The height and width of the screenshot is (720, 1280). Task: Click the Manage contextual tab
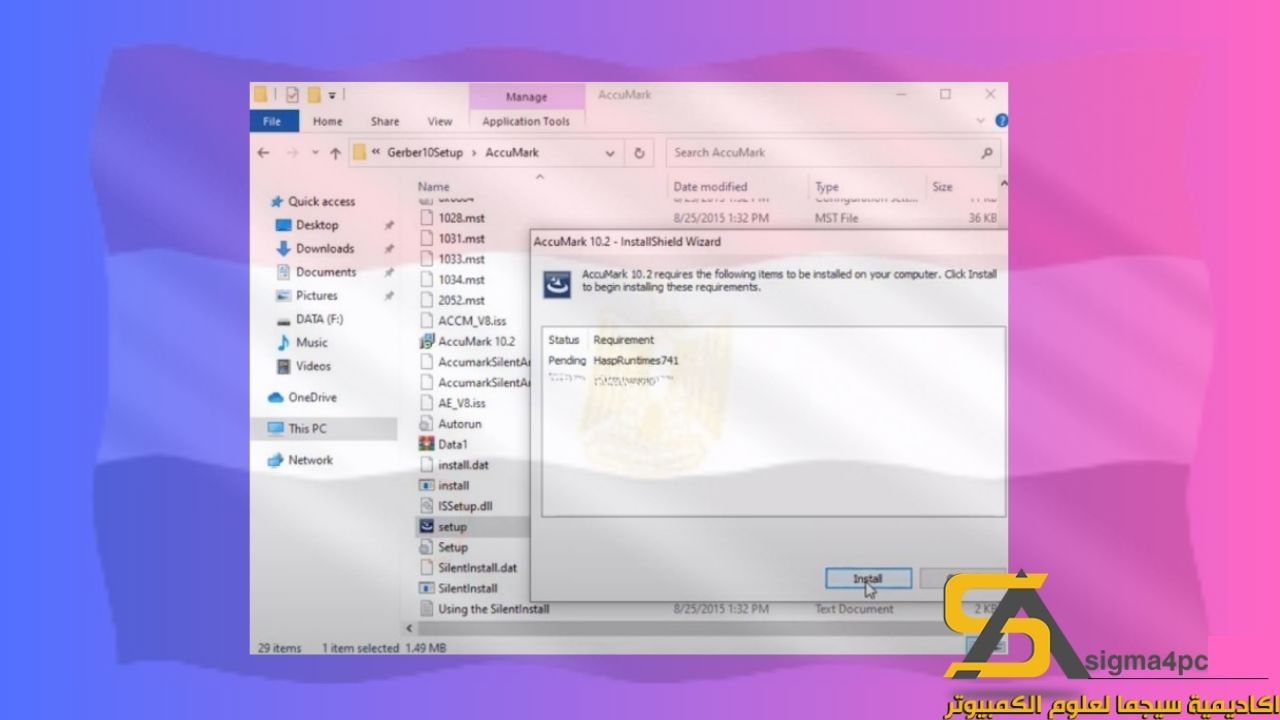click(x=526, y=97)
